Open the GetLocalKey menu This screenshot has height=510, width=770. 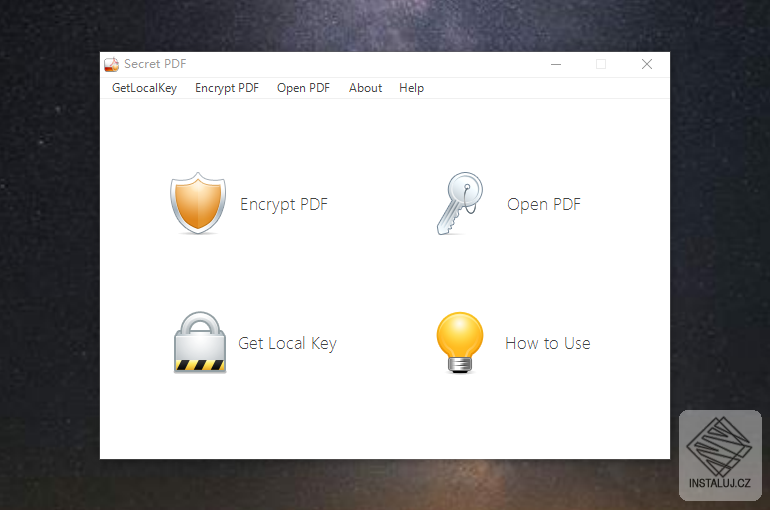click(144, 88)
